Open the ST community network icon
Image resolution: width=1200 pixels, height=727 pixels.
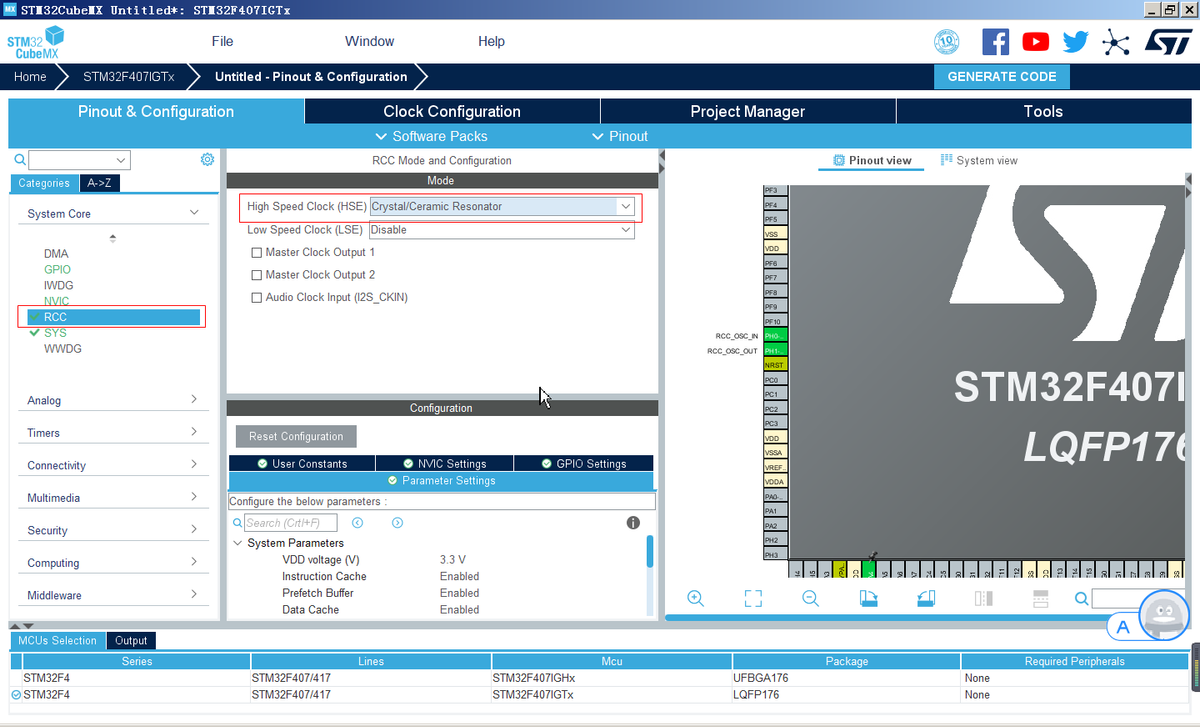pyautogui.click(x=1115, y=41)
